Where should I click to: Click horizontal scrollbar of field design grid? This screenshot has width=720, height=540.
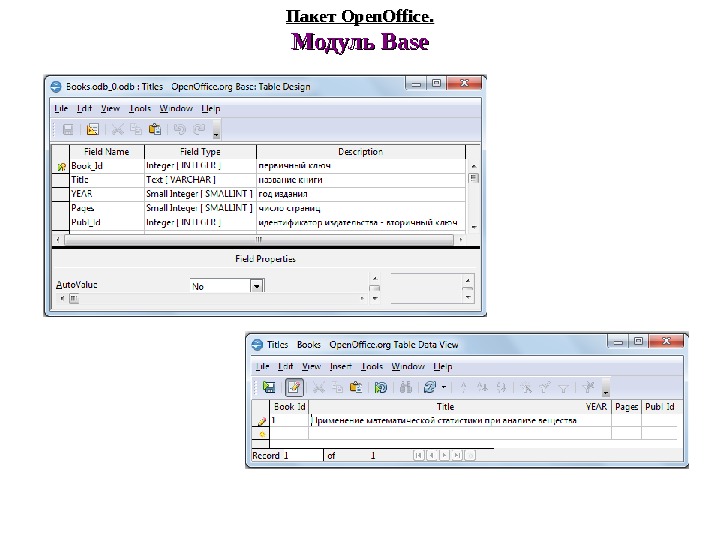(x=259, y=240)
